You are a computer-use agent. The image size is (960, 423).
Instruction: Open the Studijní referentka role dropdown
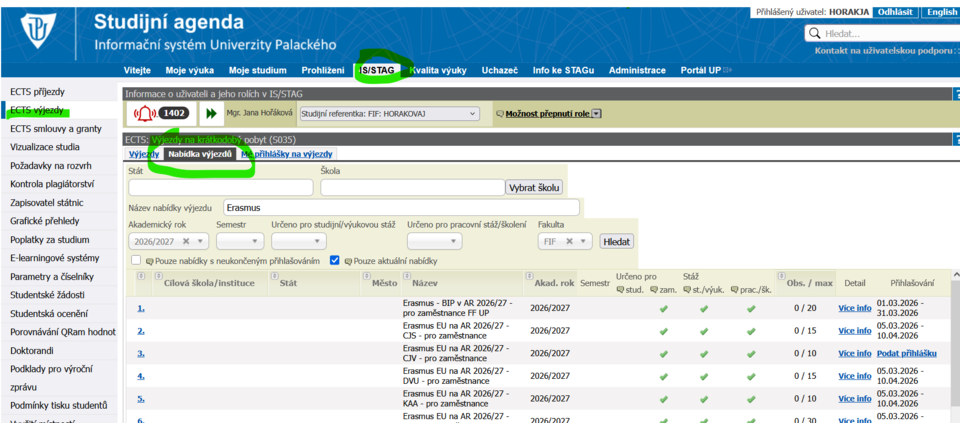tap(388, 114)
